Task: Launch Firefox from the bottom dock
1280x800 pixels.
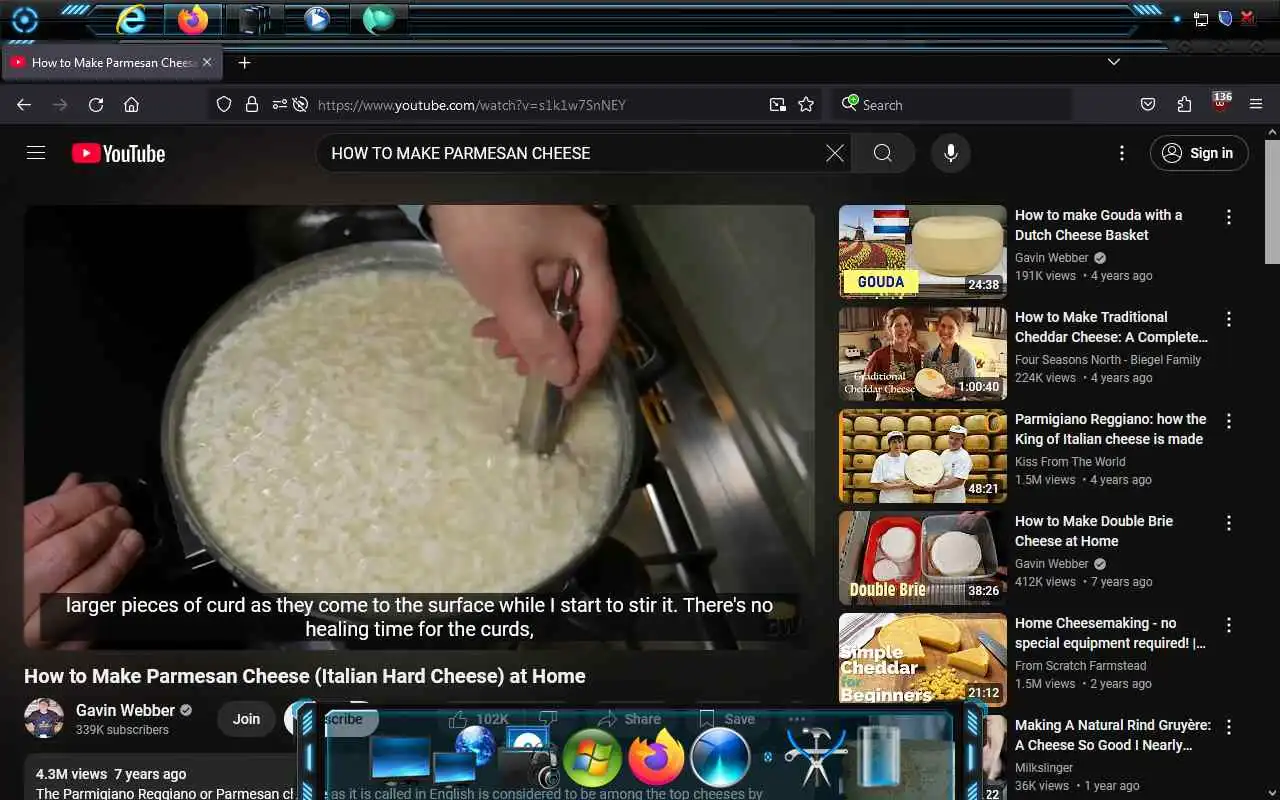Action: click(x=656, y=758)
